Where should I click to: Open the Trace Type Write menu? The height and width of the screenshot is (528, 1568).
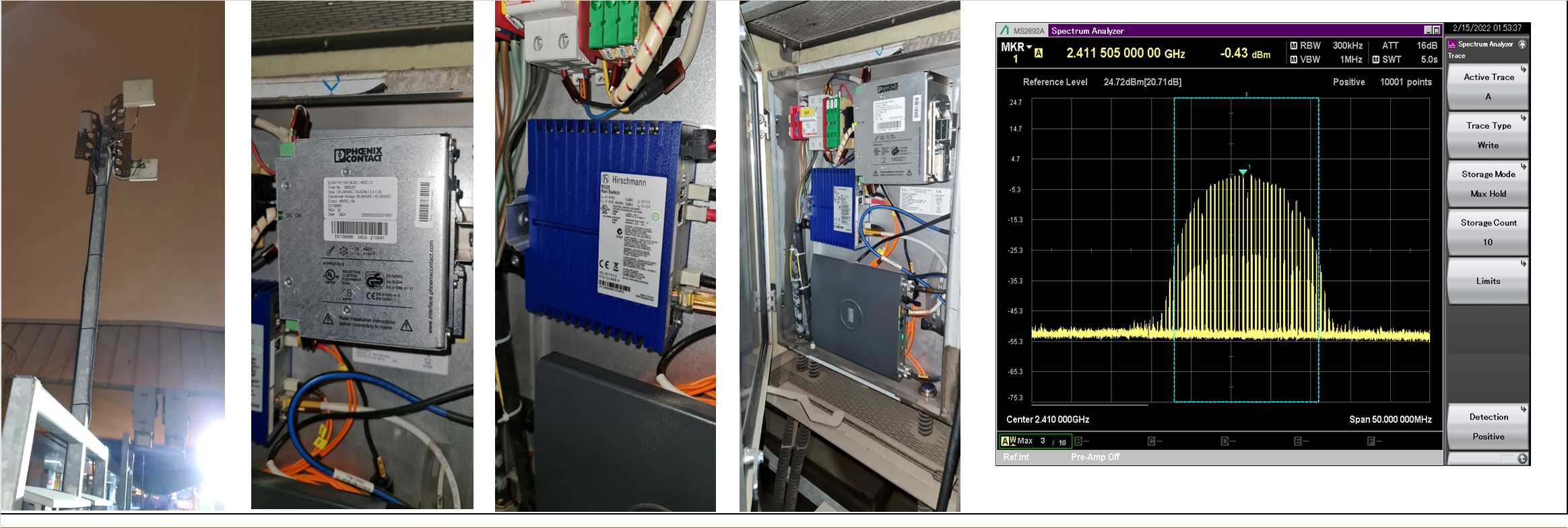click(x=1488, y=135)
